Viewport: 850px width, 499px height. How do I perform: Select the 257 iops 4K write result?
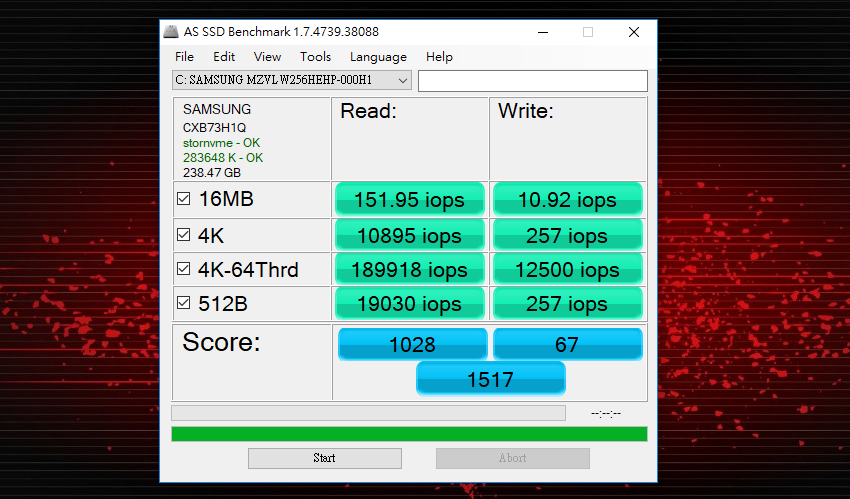pos(568,236)
